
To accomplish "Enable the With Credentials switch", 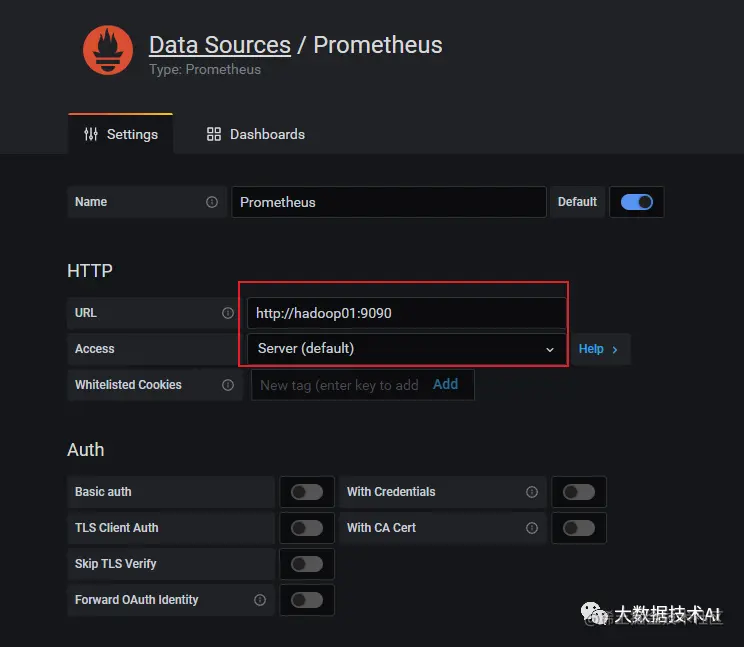I will tap(578, 492).
